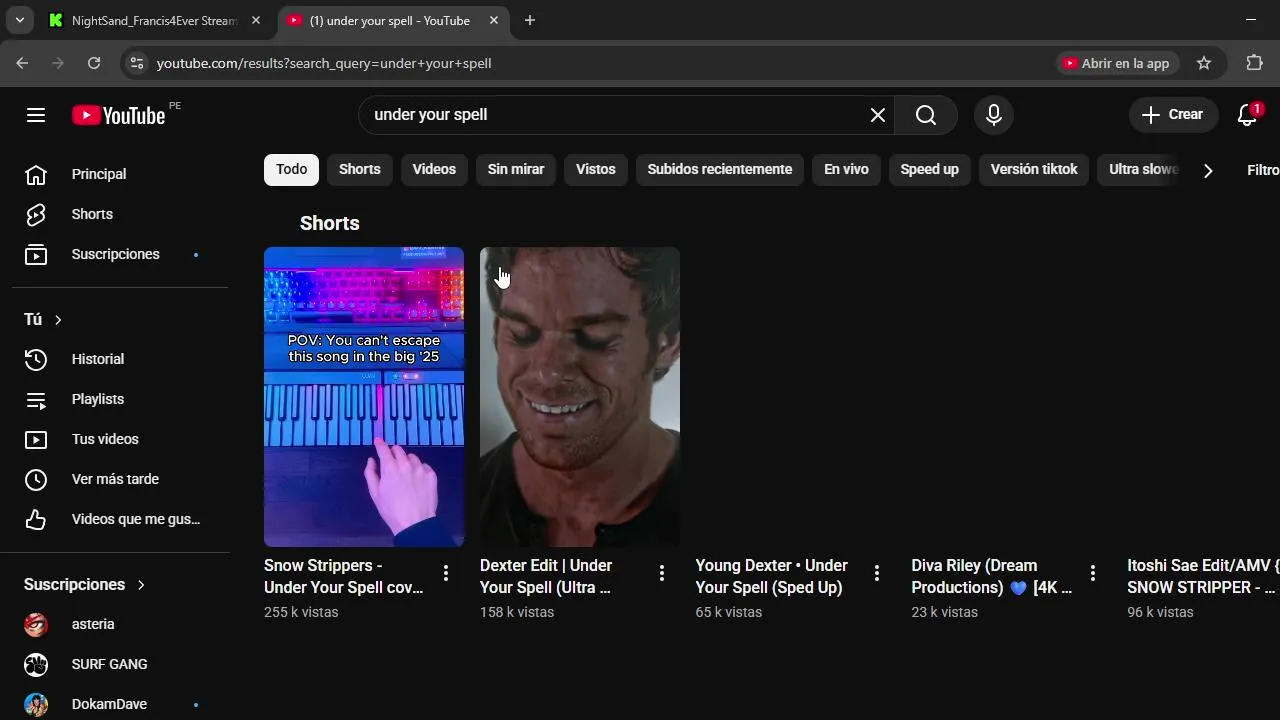Expand the Suscripciones section header
This screenshot has width=1280, height=720.
pos(85,584)
